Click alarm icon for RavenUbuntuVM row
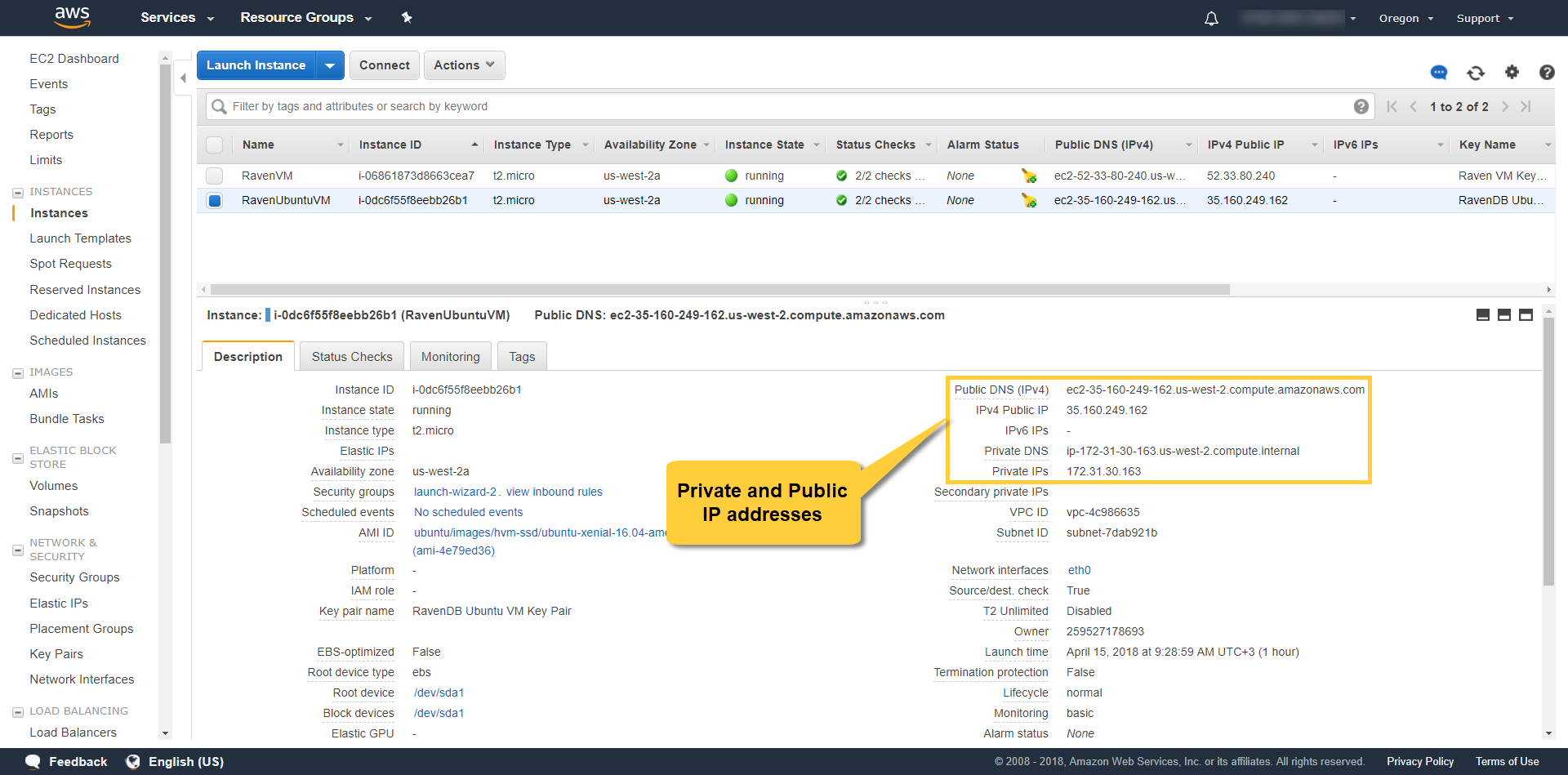Image resolution: width=1568 pixels, height=775 pixels. click(1029, 200)
